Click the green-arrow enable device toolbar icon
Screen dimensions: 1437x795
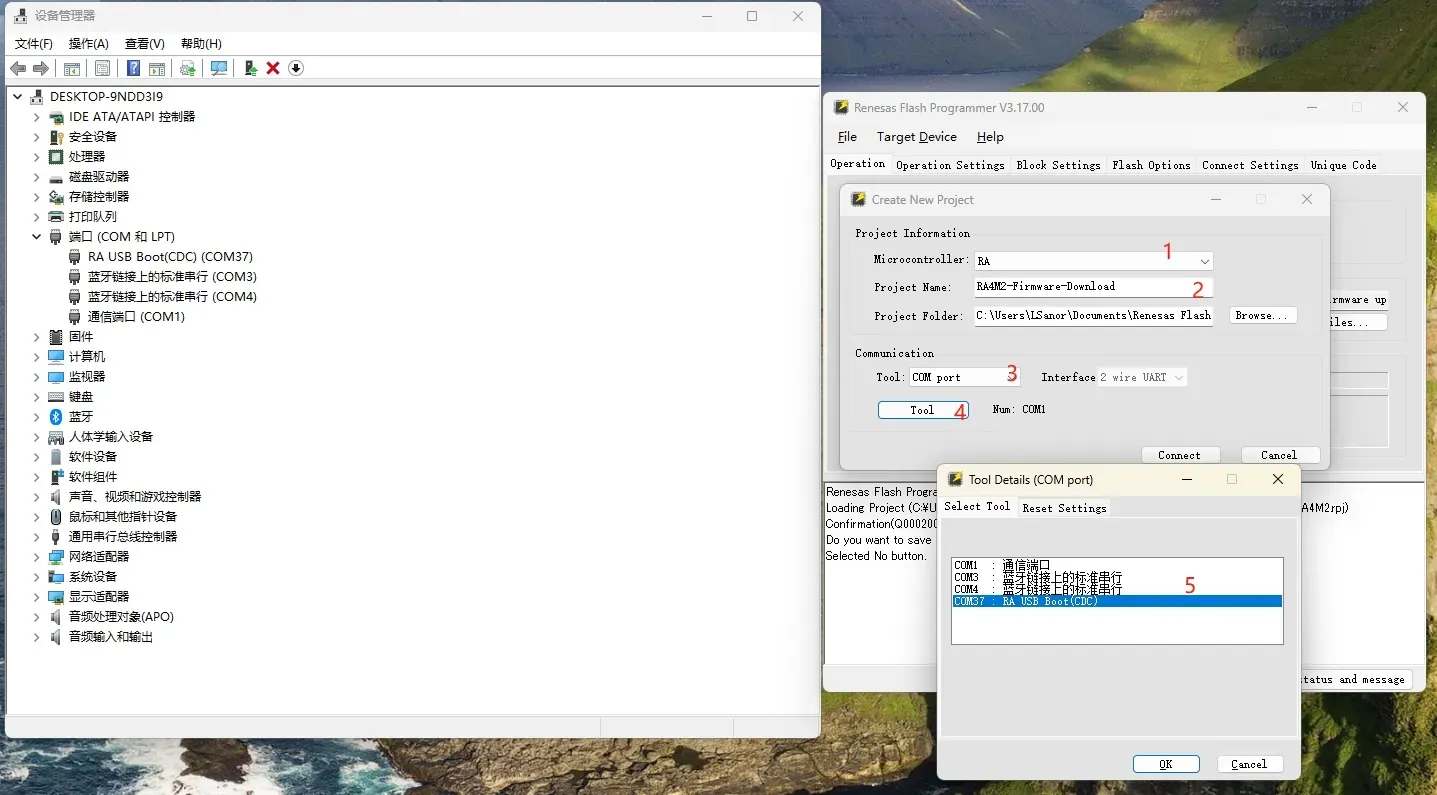coord(250,68)
